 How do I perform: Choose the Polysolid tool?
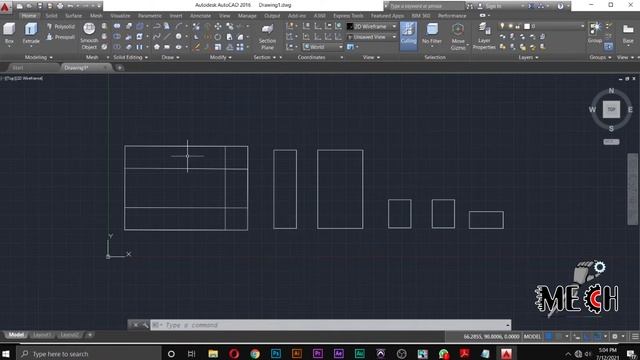[x=60, y=27]
